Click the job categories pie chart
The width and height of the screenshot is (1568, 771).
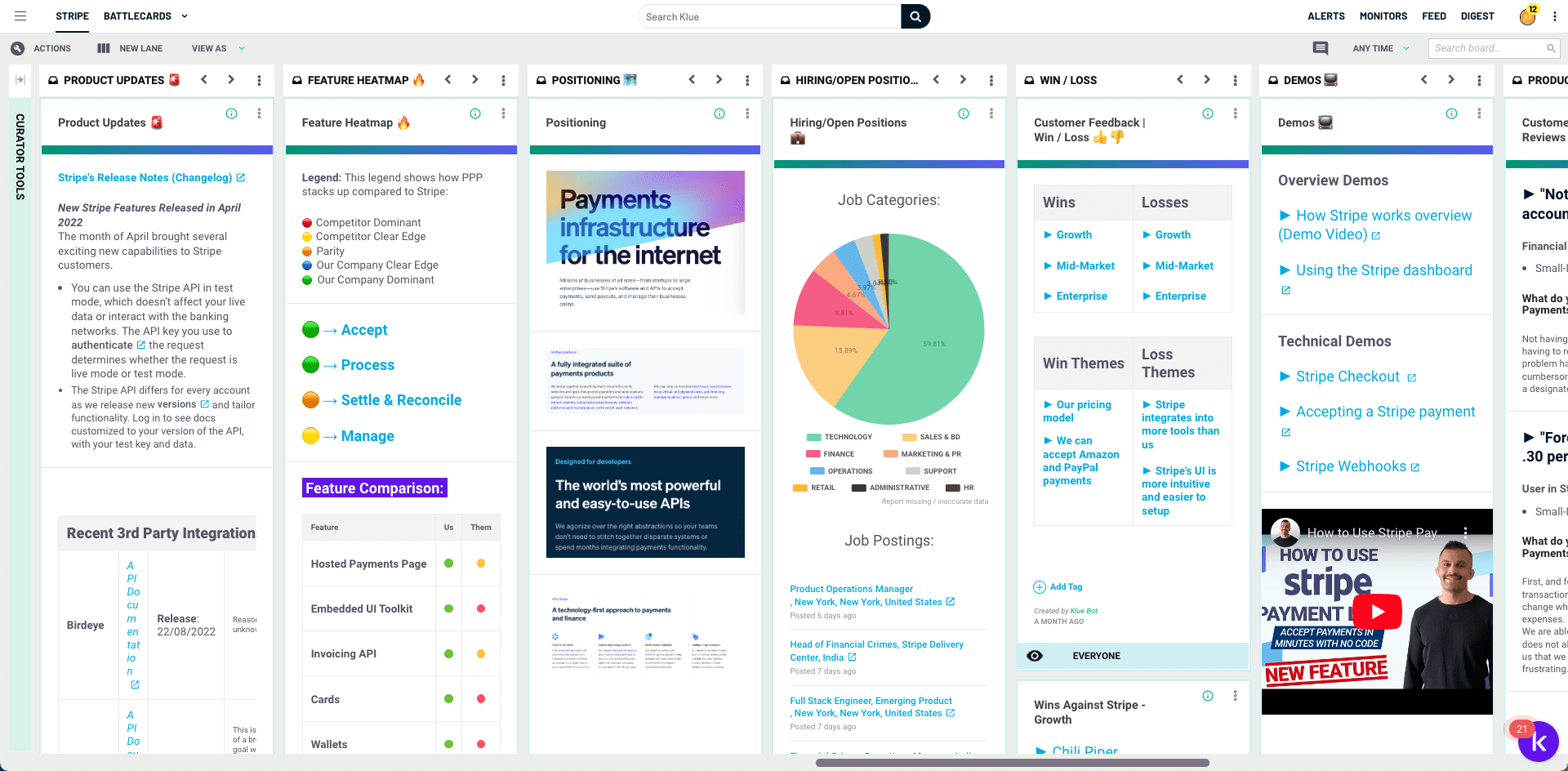coord(889,328)
